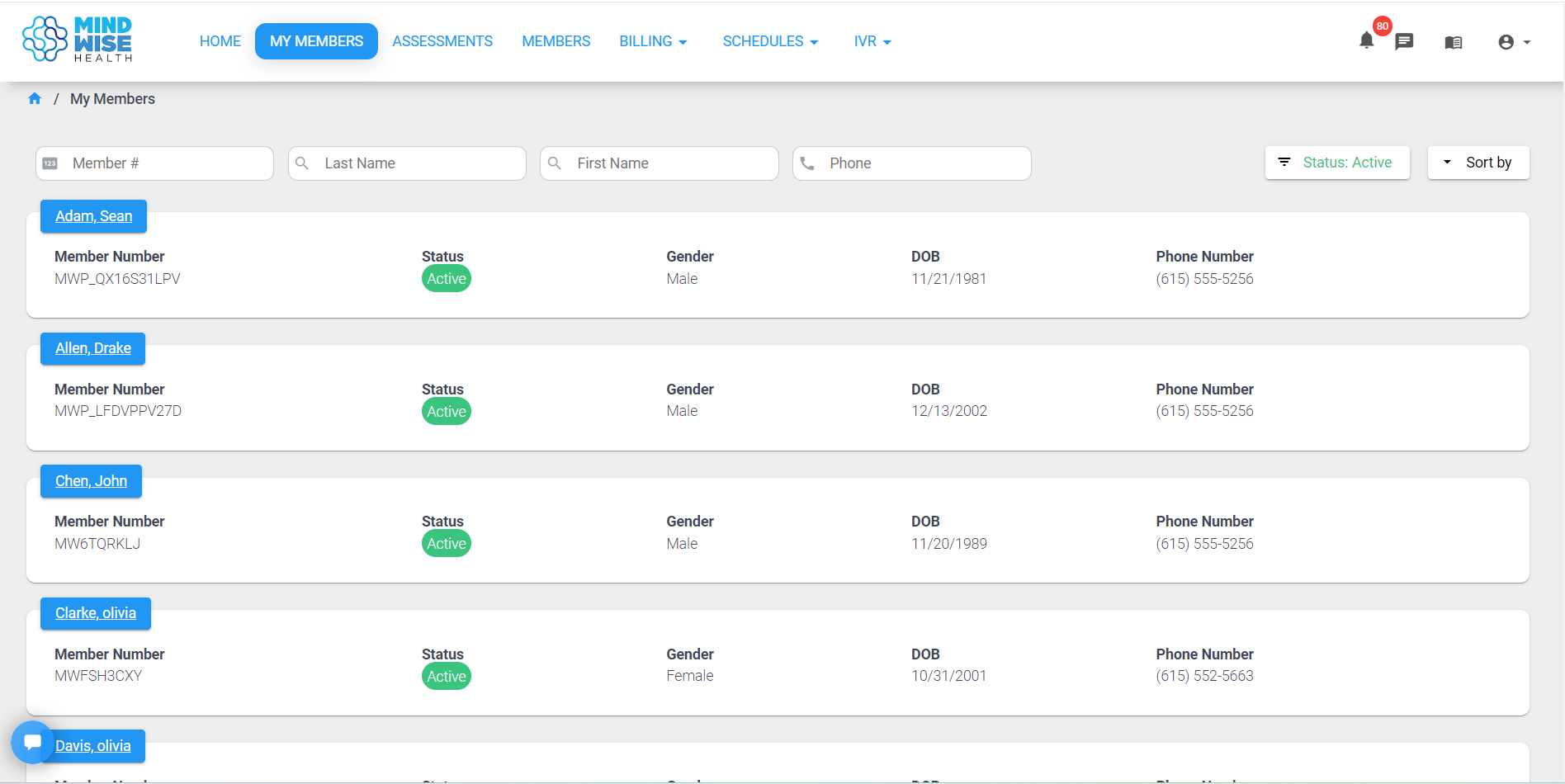Switch to the MY MEMBERS tab
Viewport: 1565px width, 784px height.
pos(316,40)
